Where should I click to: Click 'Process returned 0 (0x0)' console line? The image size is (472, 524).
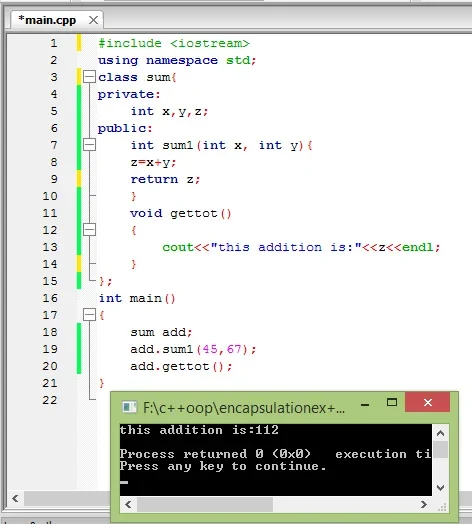215,454
